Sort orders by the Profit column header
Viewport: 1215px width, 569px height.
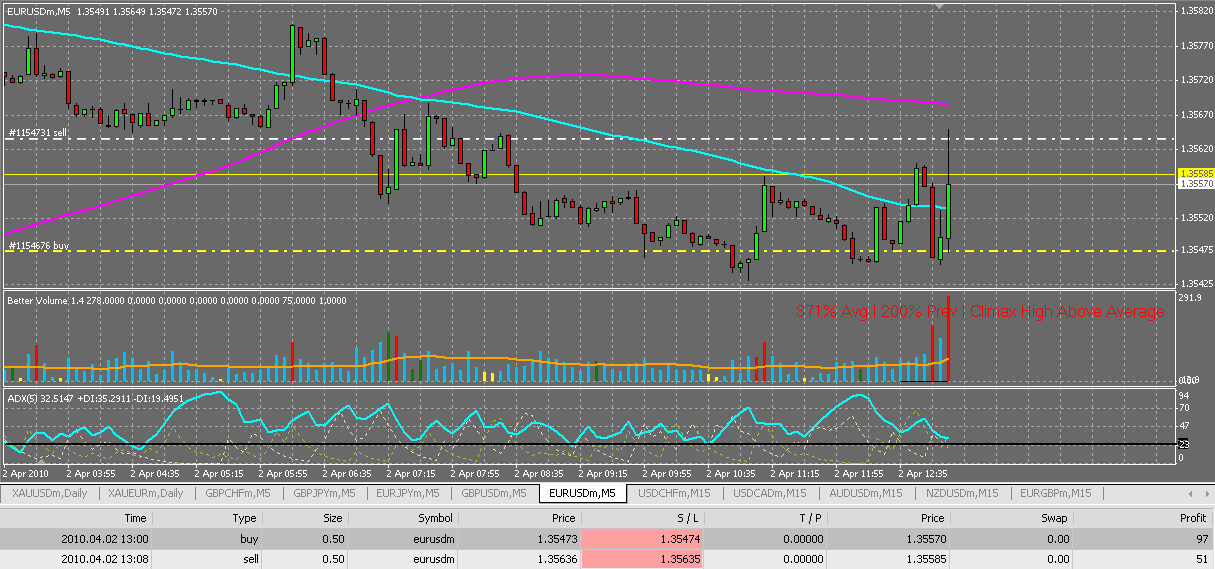[x=1193, y=518]
